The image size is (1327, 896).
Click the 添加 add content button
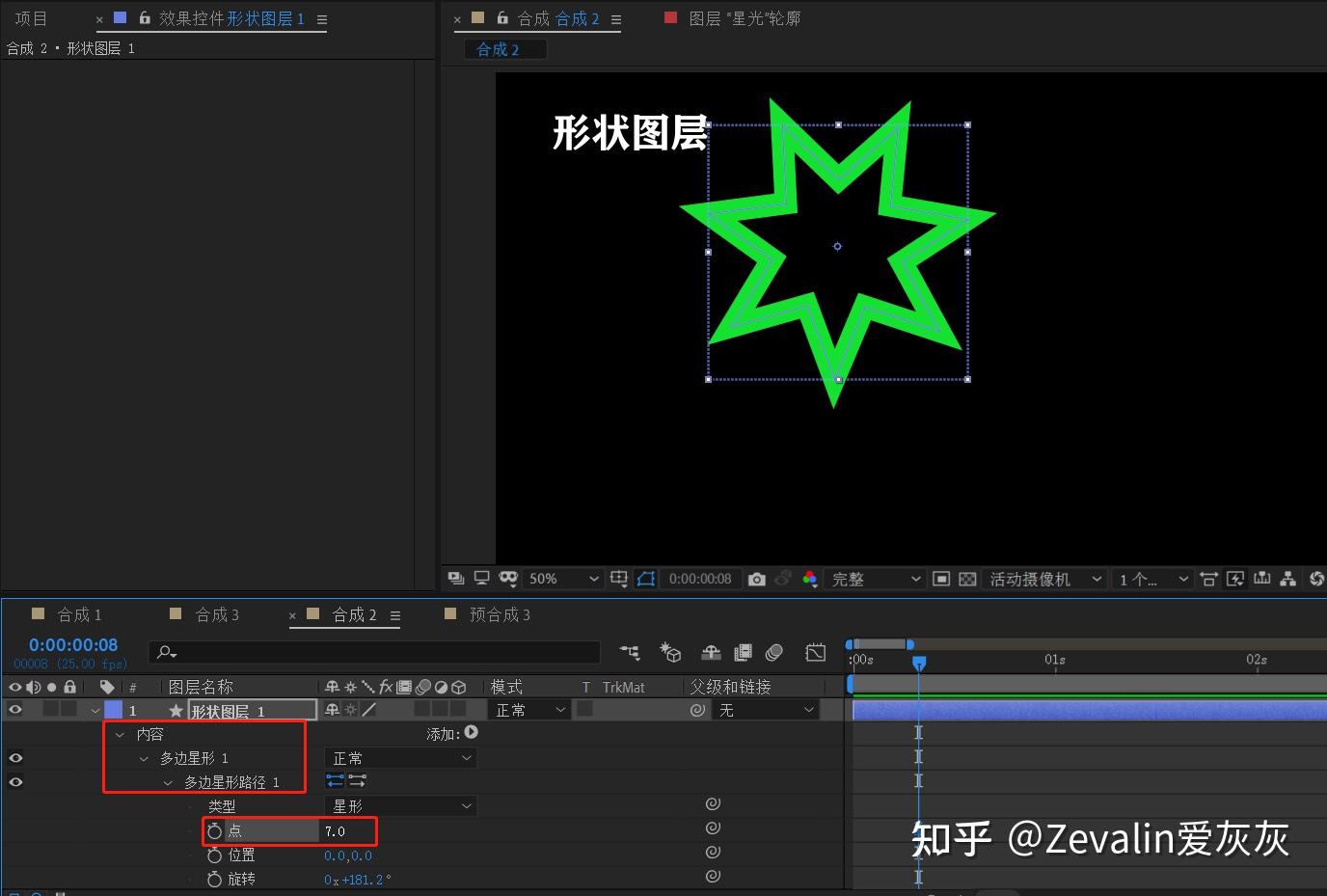(x=471, y=733)
